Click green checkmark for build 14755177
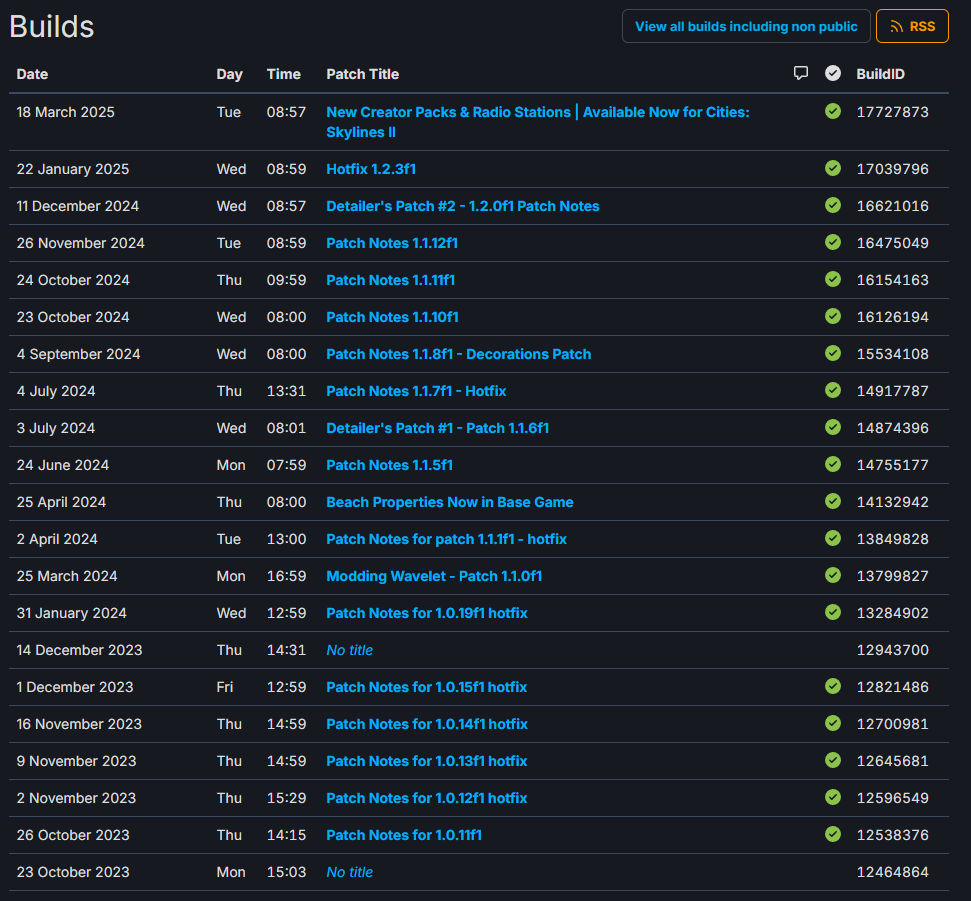 pos(833,464)
